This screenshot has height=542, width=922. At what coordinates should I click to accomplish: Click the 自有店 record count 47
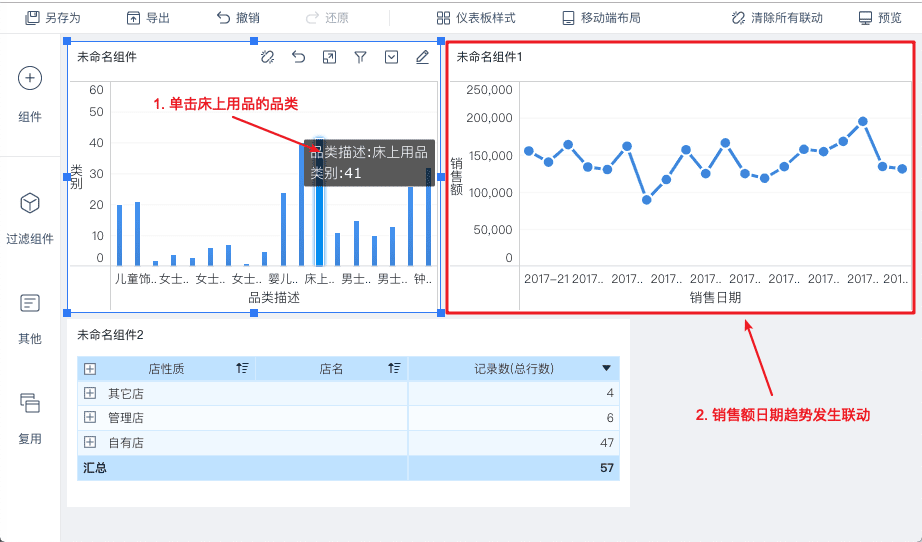coord(607,443)
